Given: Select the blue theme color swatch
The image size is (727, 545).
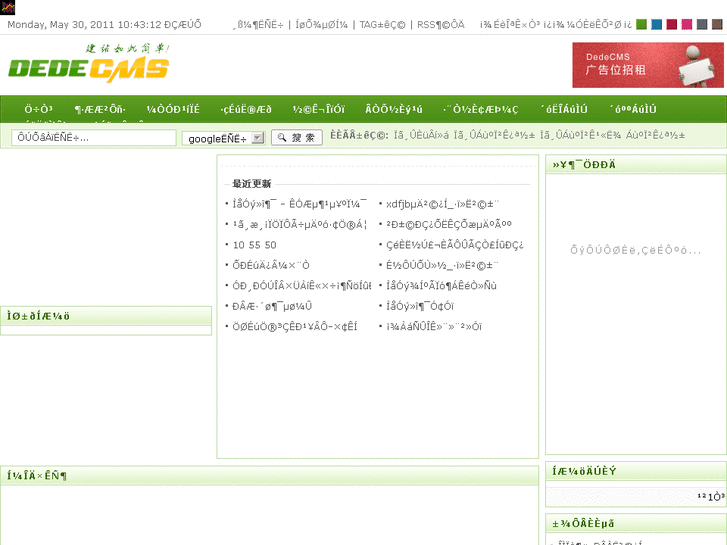Looking at the screenshot, I should 657,24.
